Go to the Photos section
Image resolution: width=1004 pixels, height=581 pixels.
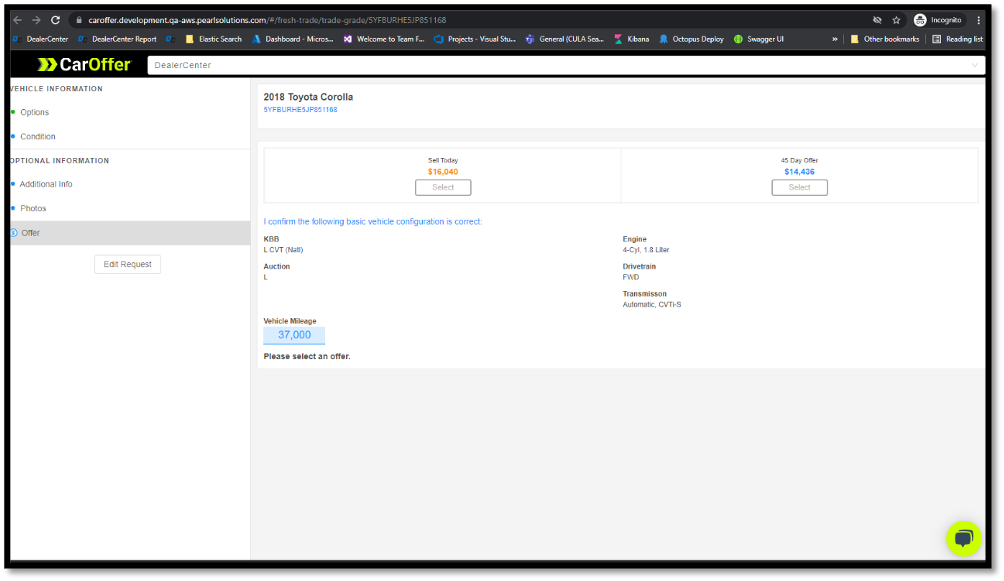pyautogui.click(x=33, y=208)
